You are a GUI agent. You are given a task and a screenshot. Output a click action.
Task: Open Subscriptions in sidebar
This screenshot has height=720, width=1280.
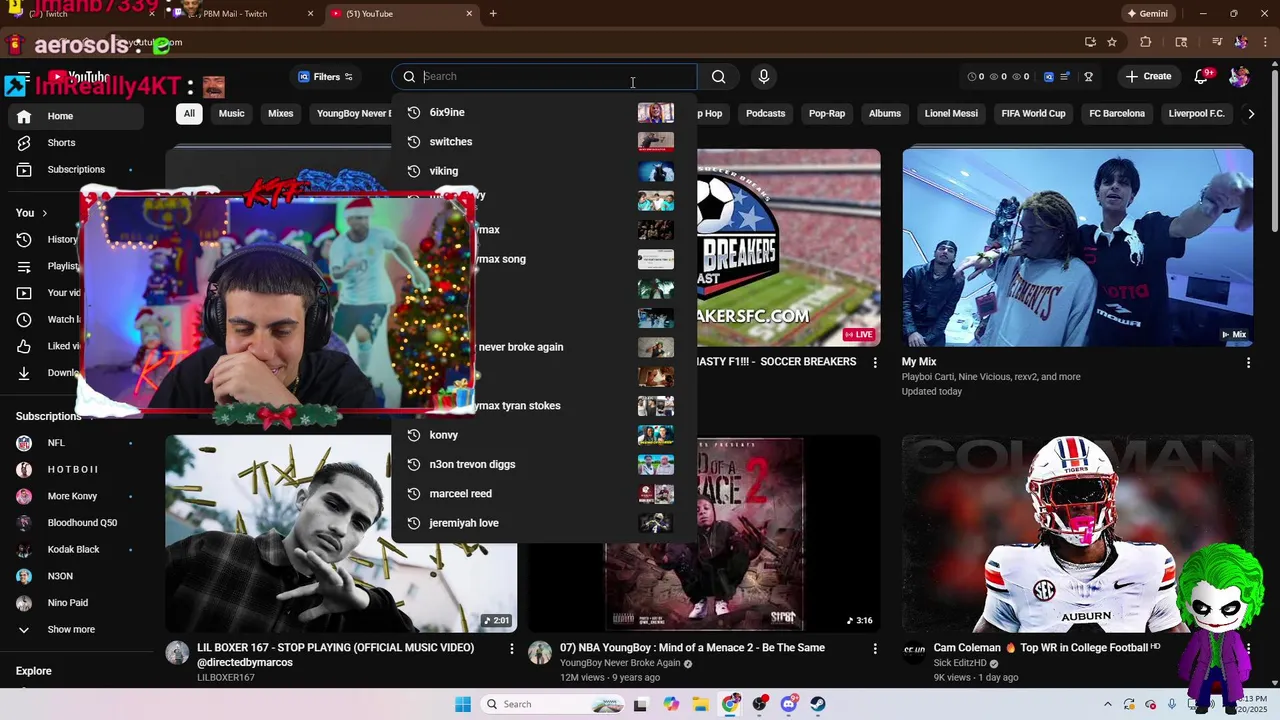point(76,170)
